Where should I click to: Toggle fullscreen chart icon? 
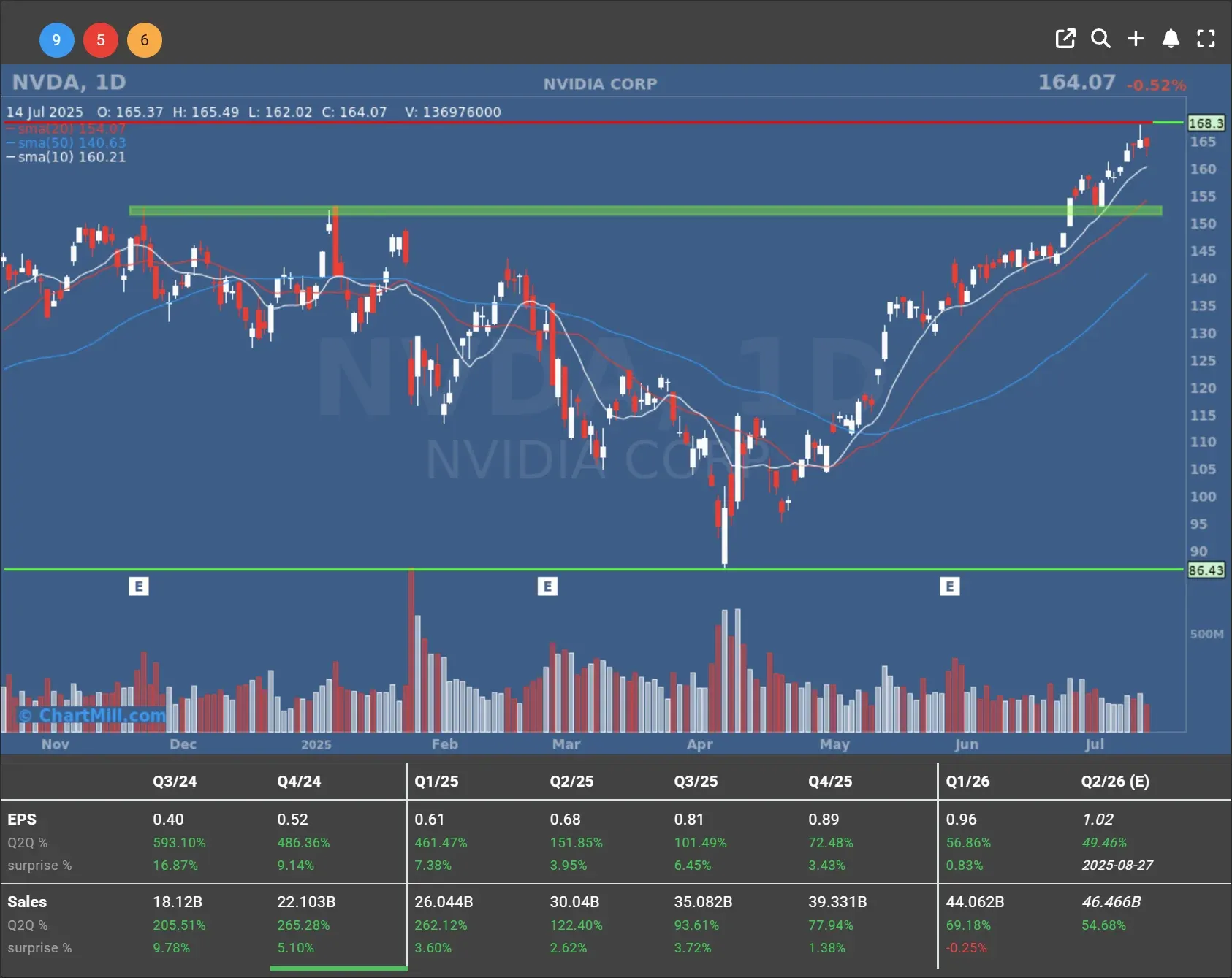(1206, 39)
